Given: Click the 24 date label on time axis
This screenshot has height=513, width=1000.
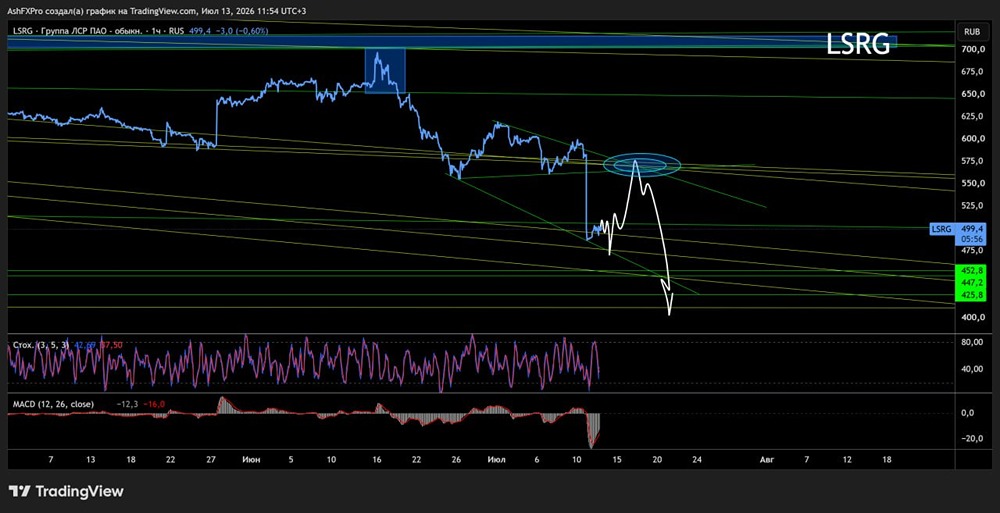Looking at the screenshot, I should click(x=697, y=459).
